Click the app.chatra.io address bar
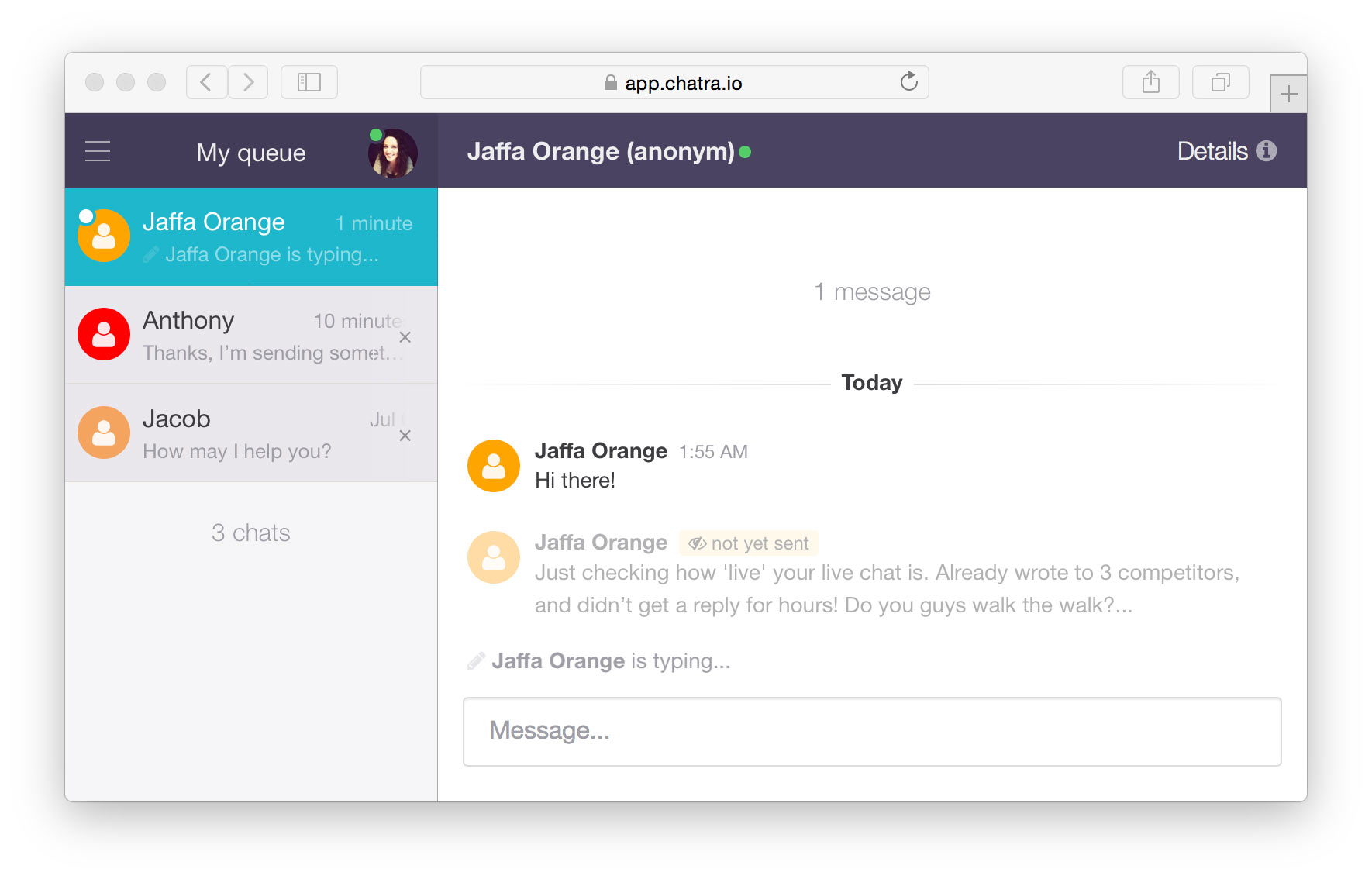This screenshot has width=1372, height=879. [673, 83]
